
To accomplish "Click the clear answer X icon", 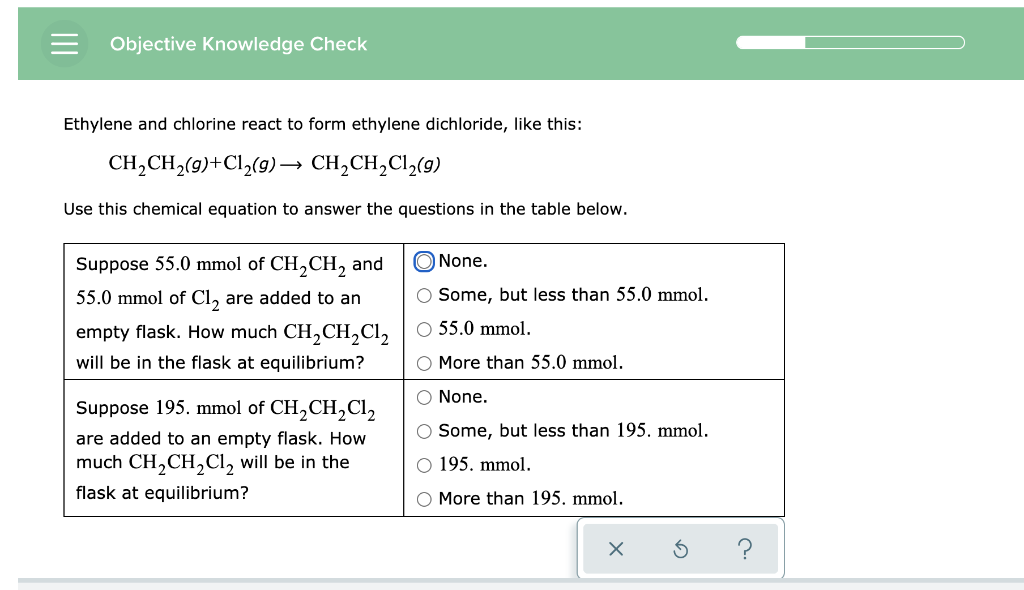I will (x=617, y=549).
